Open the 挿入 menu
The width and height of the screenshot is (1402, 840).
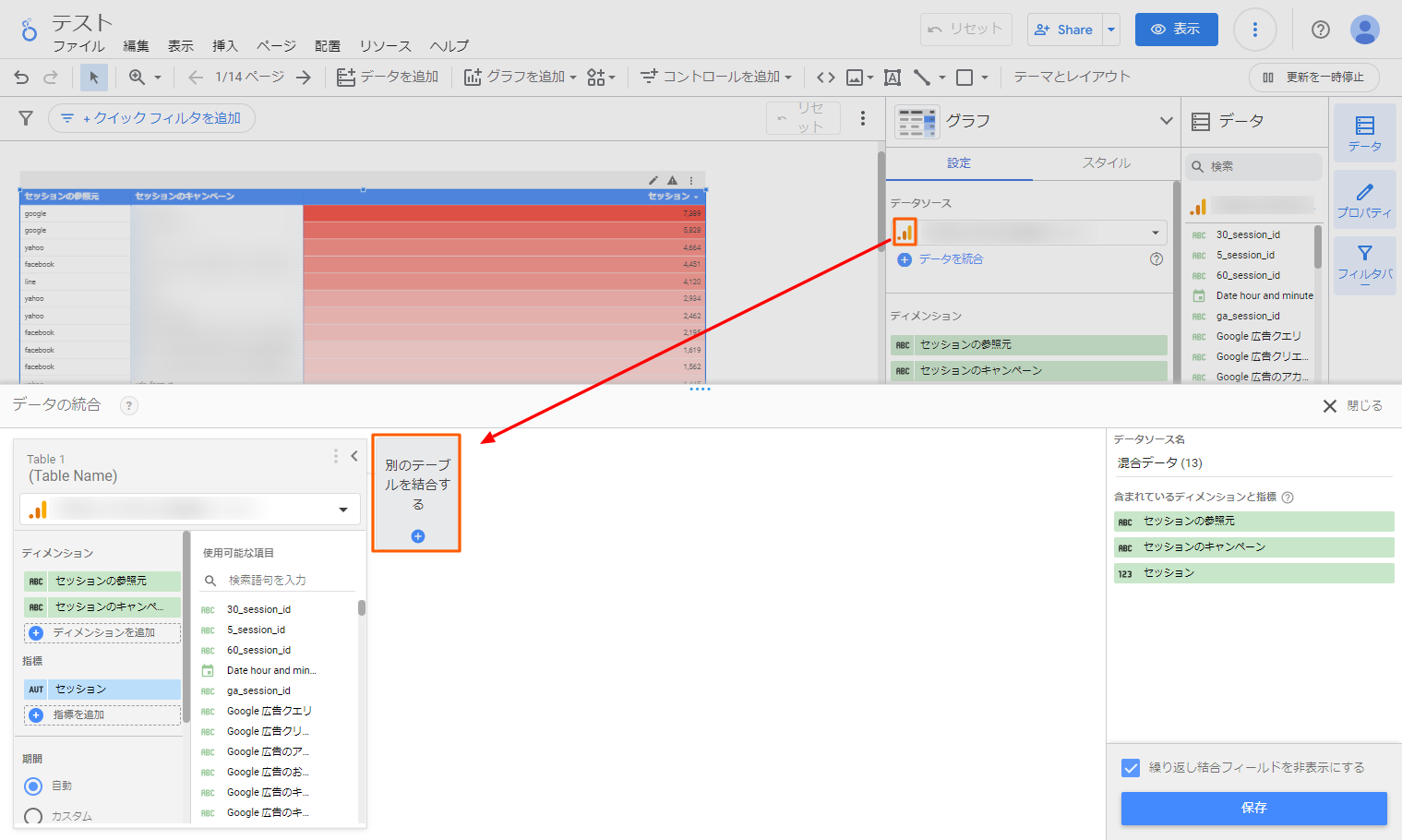[224, 46]
